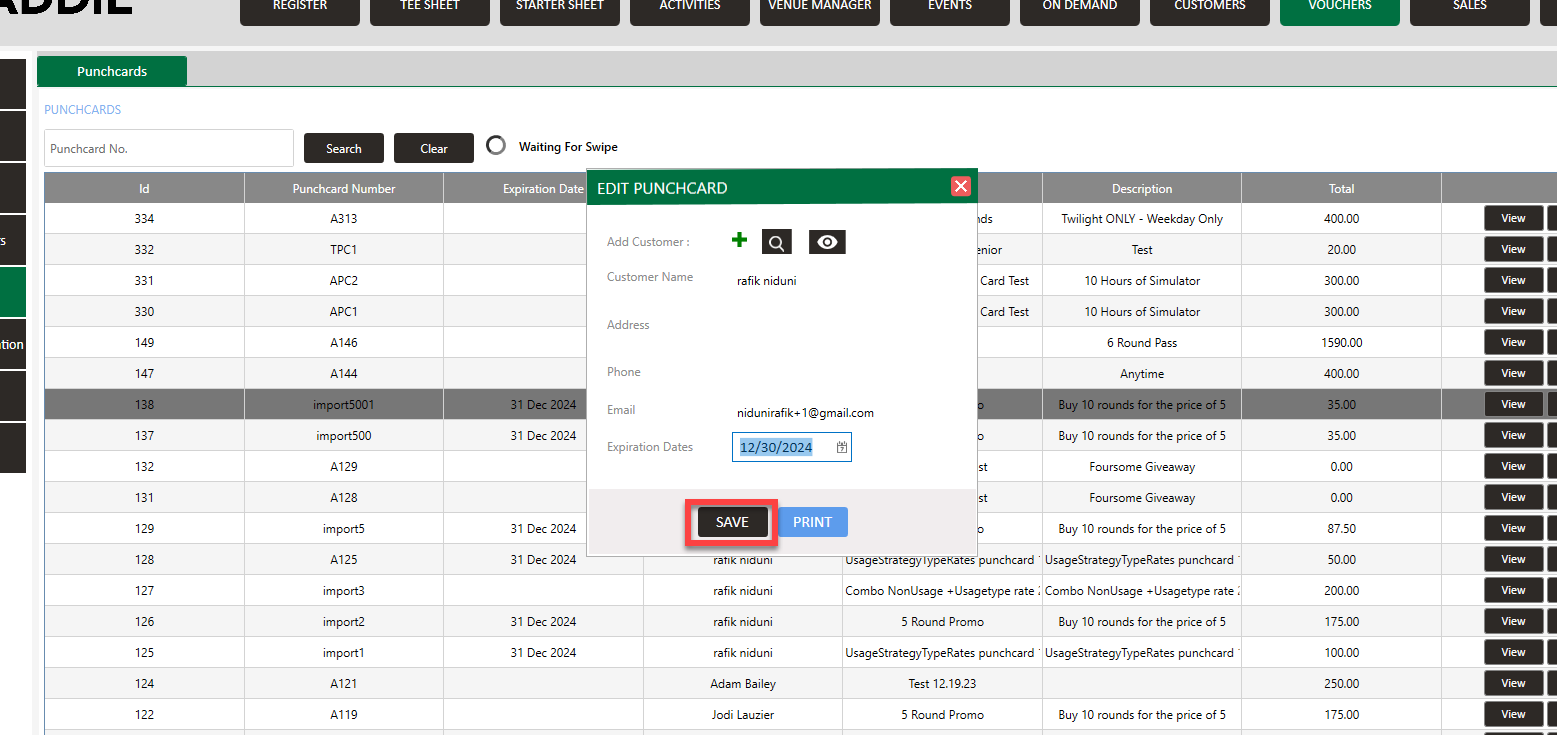Open the Customers menu

pyautogui.click(x=1209, y=8)
